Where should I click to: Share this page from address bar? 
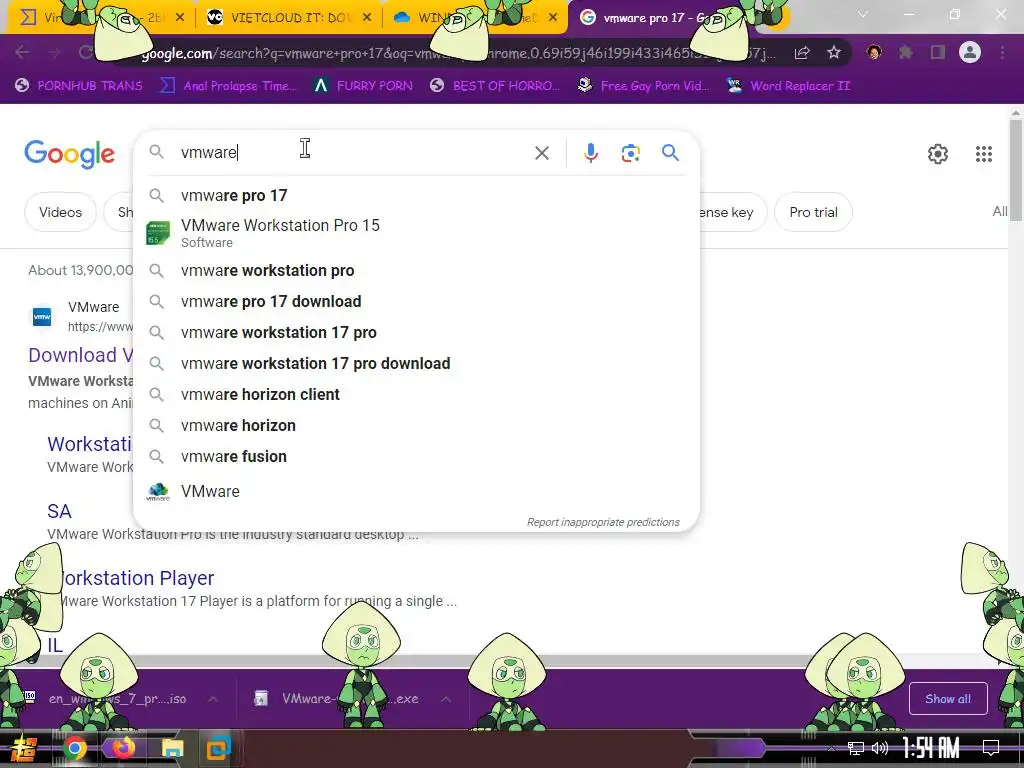[x=802, y=53]
